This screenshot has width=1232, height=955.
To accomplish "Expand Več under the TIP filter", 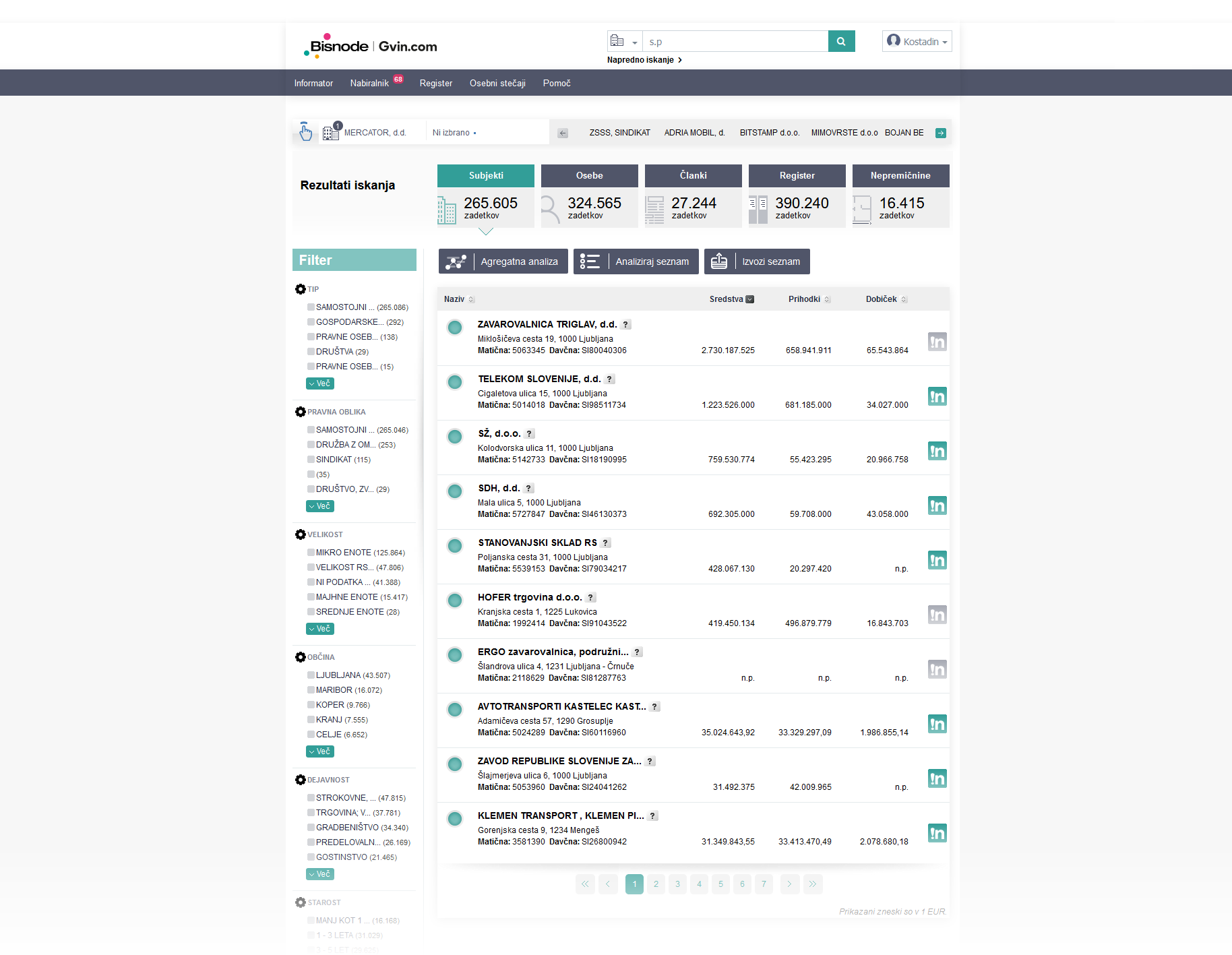I will pyautogui.click(x=320, y=383).
